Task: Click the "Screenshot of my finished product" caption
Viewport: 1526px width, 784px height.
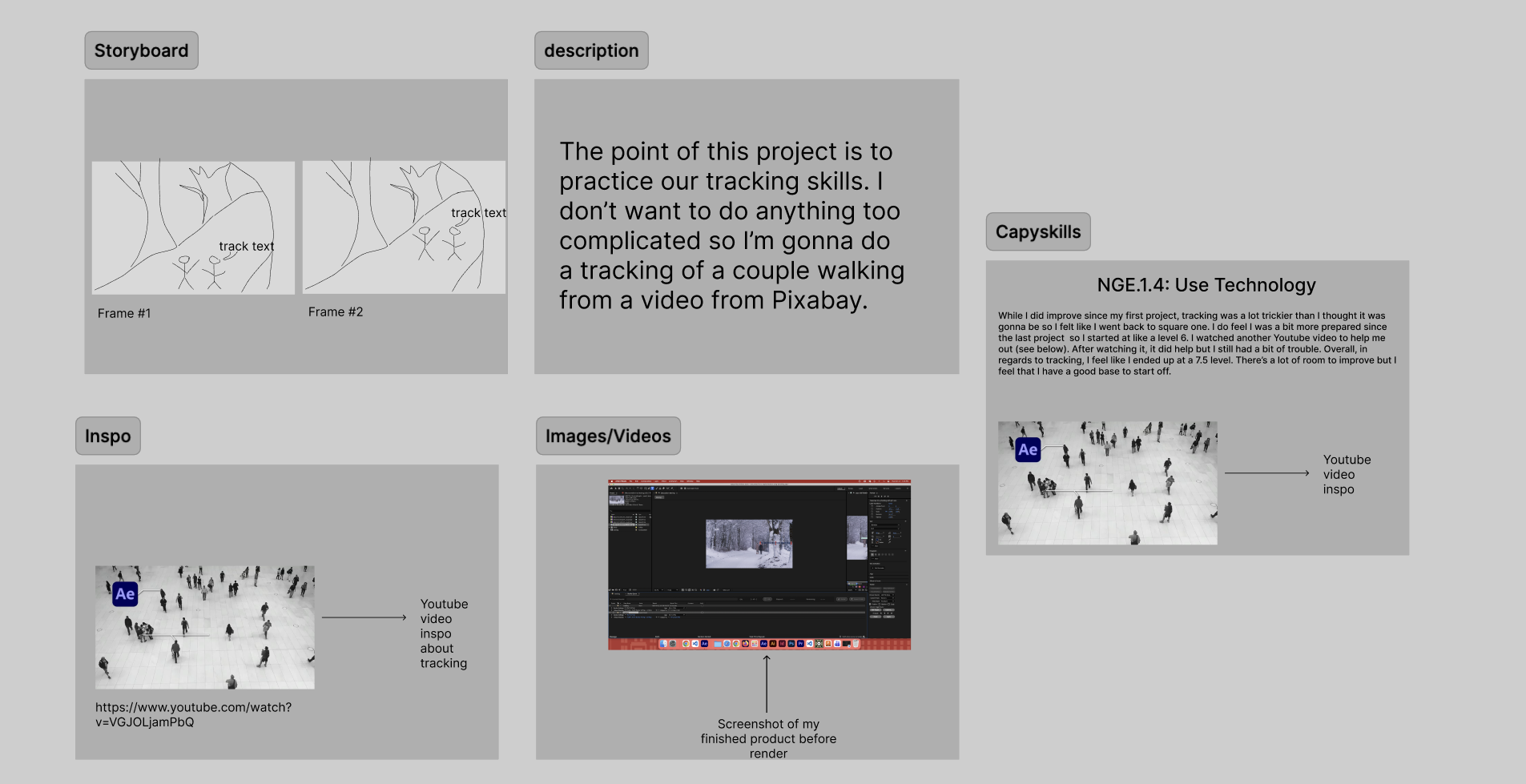Action: point(768,738)
